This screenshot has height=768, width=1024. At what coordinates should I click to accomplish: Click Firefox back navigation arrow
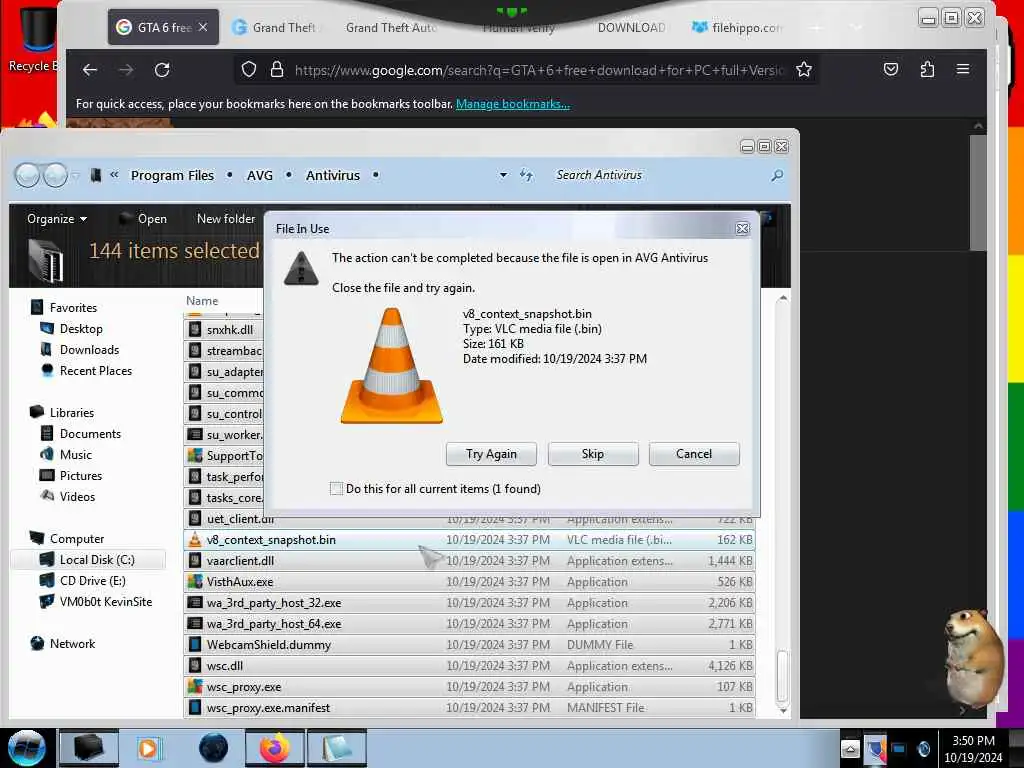click(x=90, y=70)
